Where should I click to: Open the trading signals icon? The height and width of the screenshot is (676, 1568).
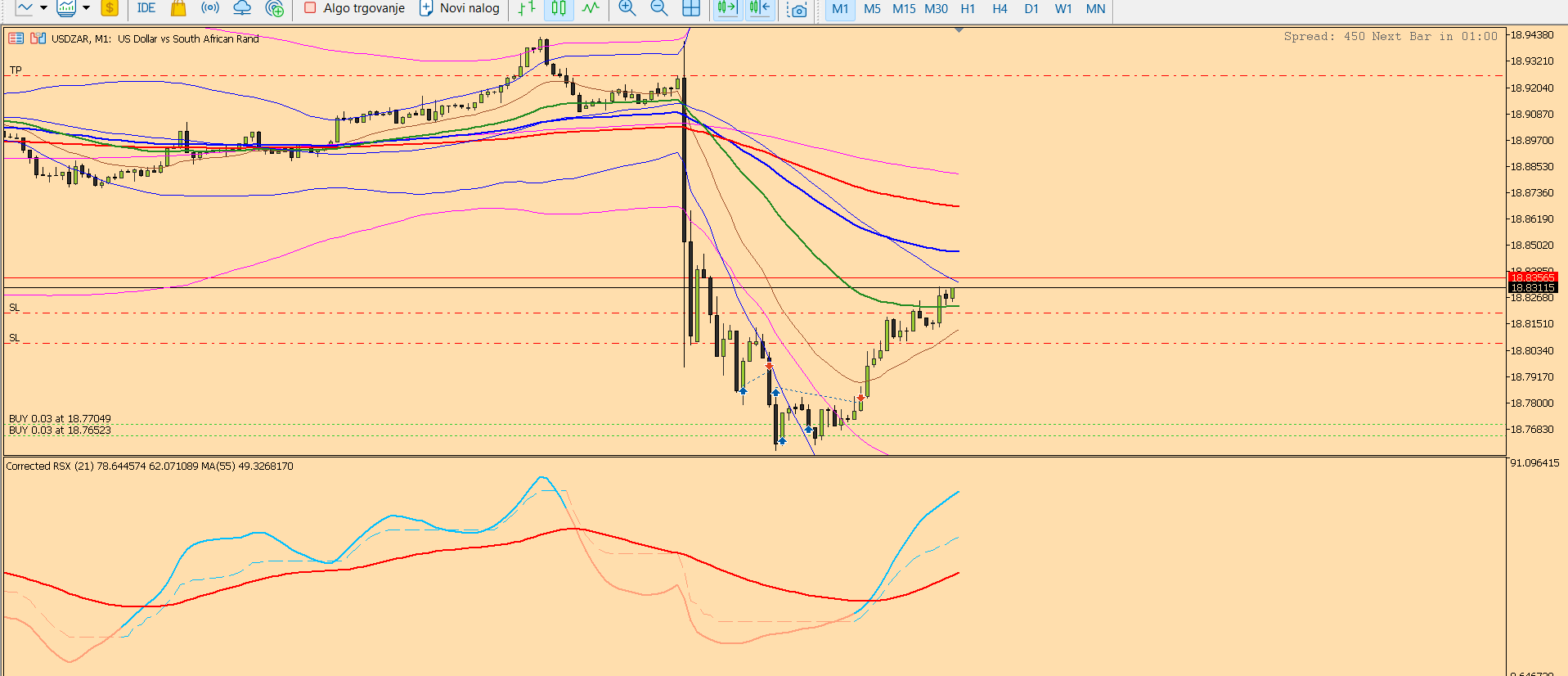(x=210, y=8)
